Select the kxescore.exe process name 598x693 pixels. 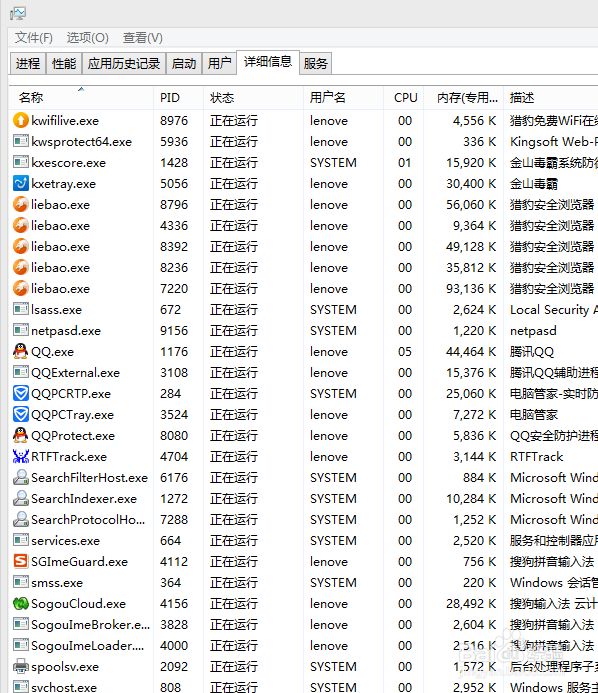(x=69, y=163)
